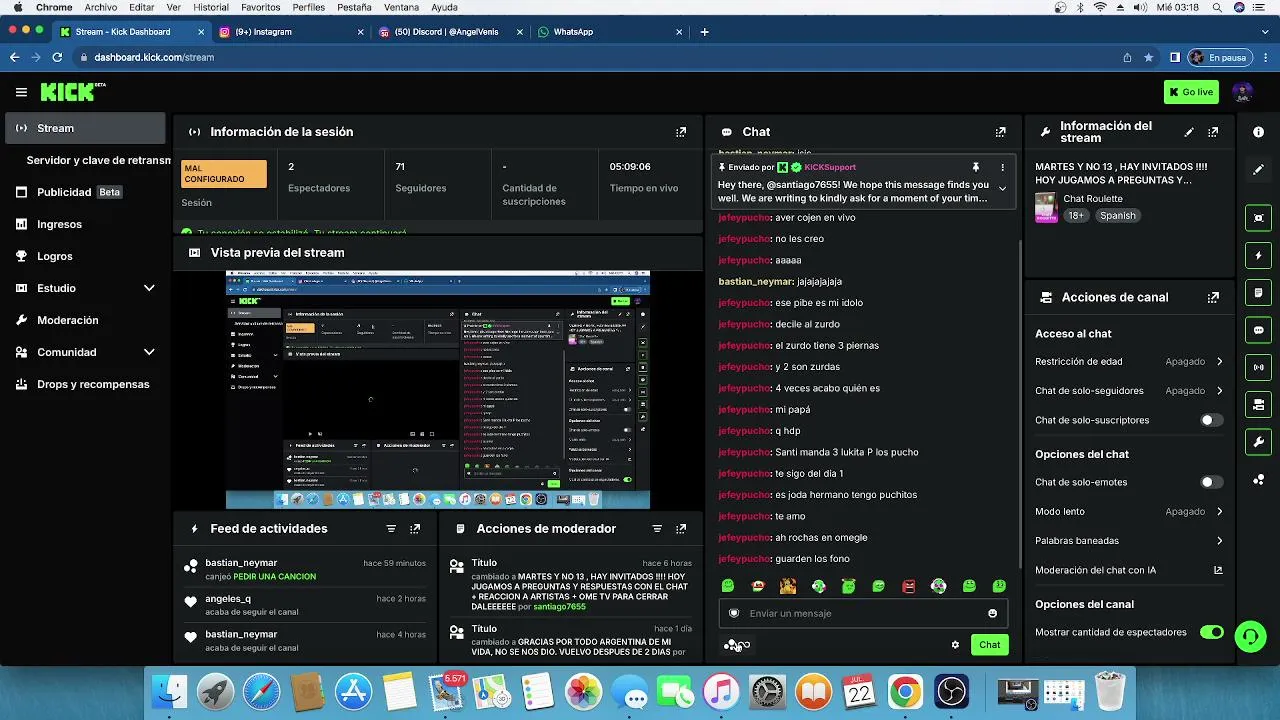Open santiago7655 link in moderator actions
The image size is (1280, 720).
(x=559, y=607)
